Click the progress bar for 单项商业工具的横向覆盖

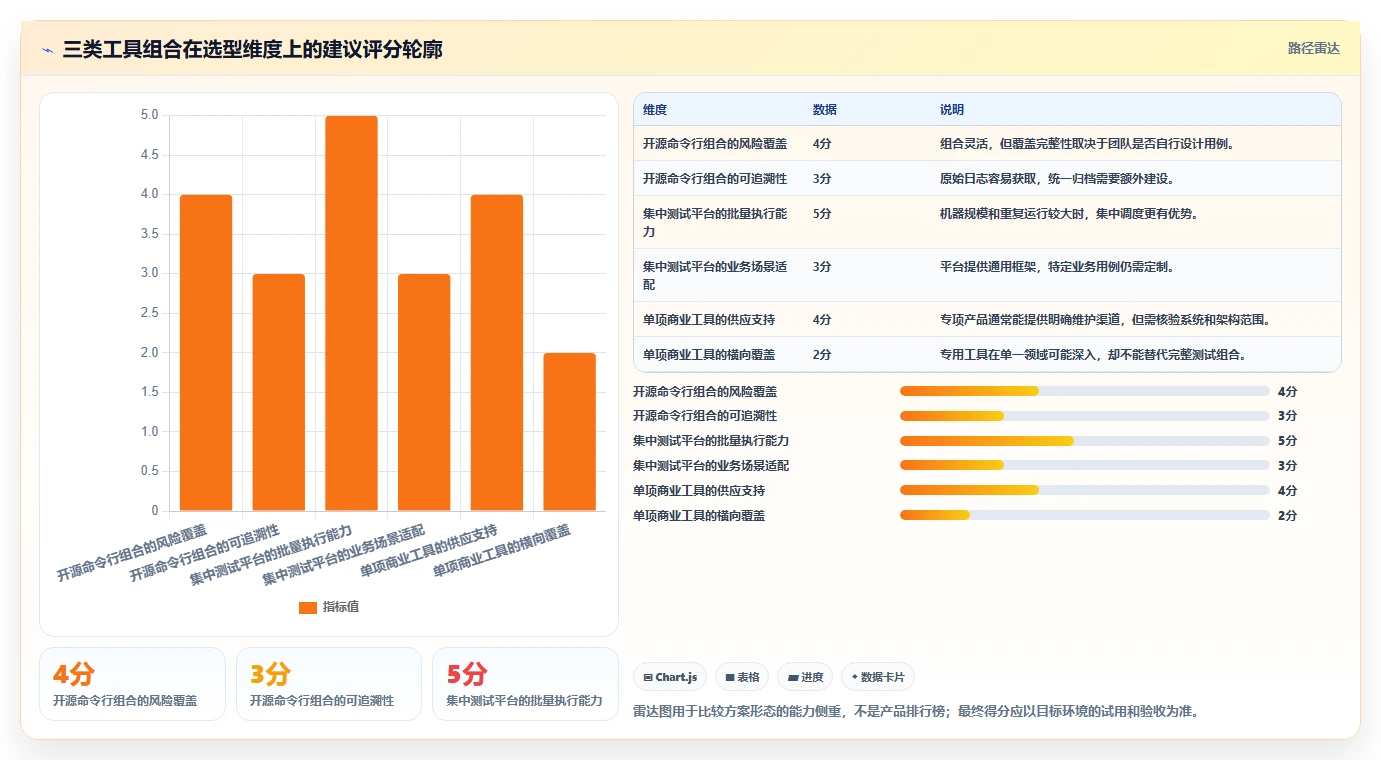pos(1085,515)
